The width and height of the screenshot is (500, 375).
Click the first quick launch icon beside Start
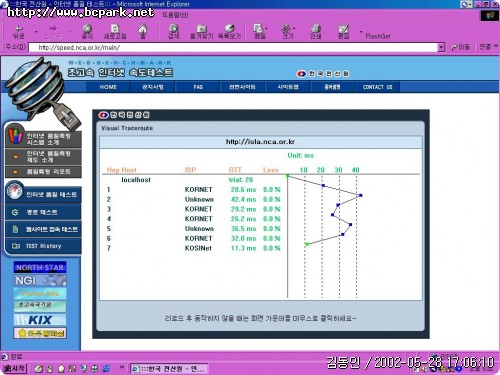[x=39, y=369]
